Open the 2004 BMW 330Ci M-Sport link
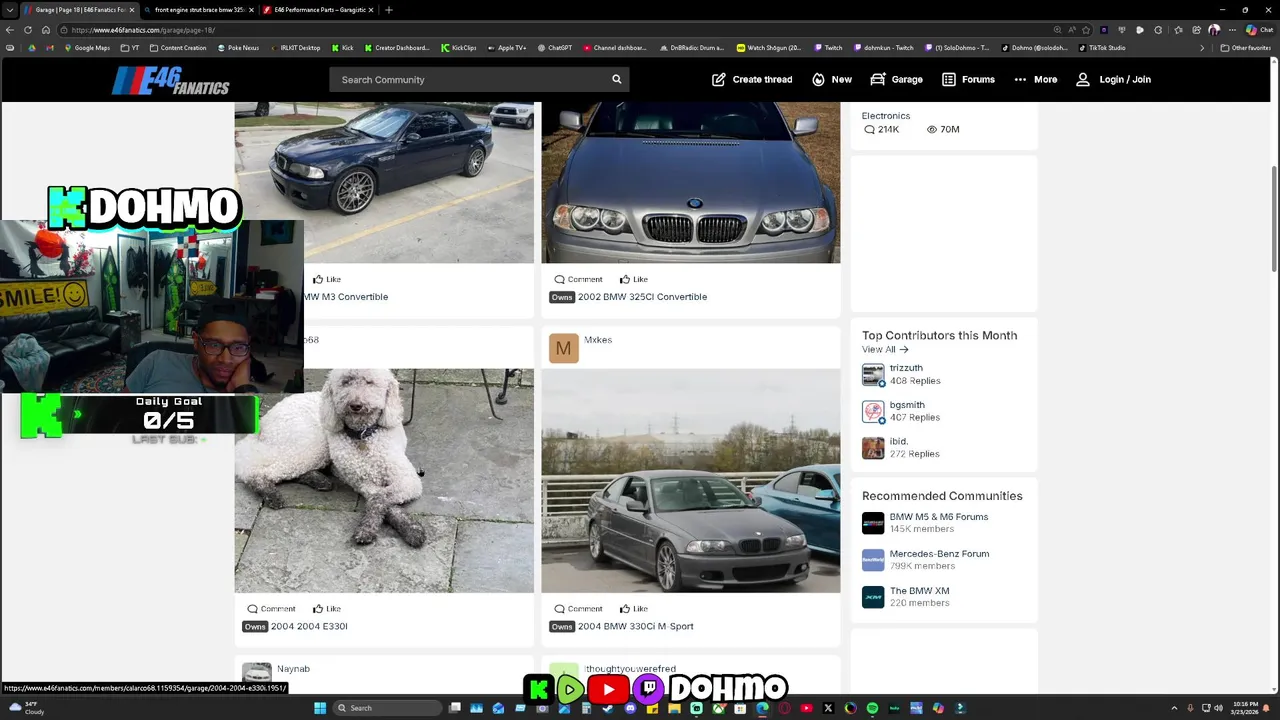1280x720 pixels. (x=635, y=626)
